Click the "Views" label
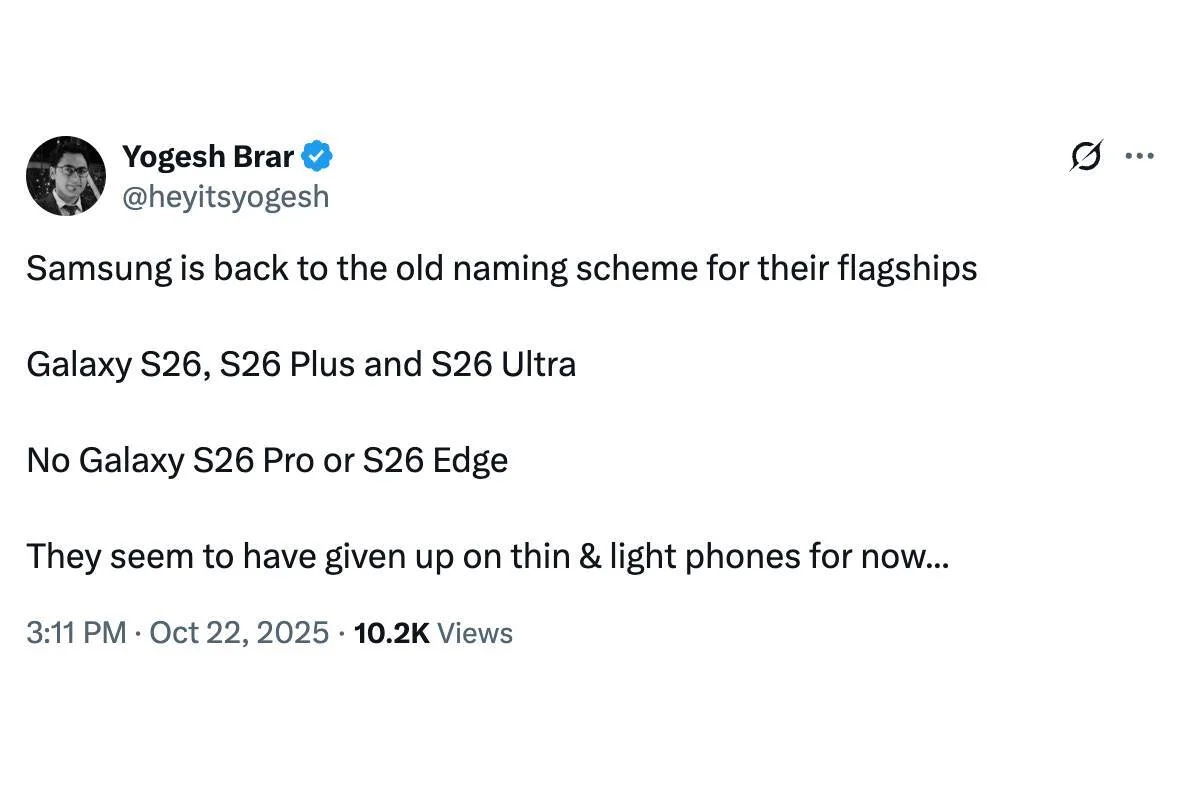1182x786 pixels. tap(475, 633)
